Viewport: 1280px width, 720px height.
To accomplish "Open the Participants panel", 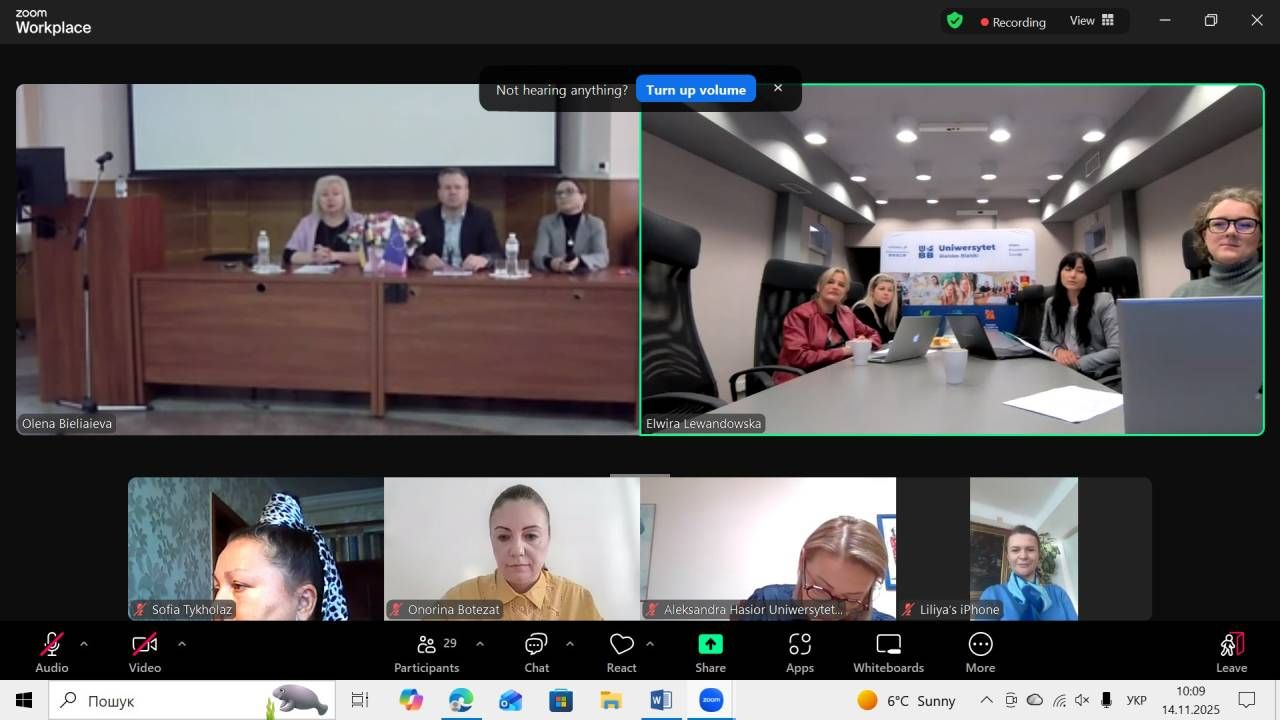I will [427, 652].
